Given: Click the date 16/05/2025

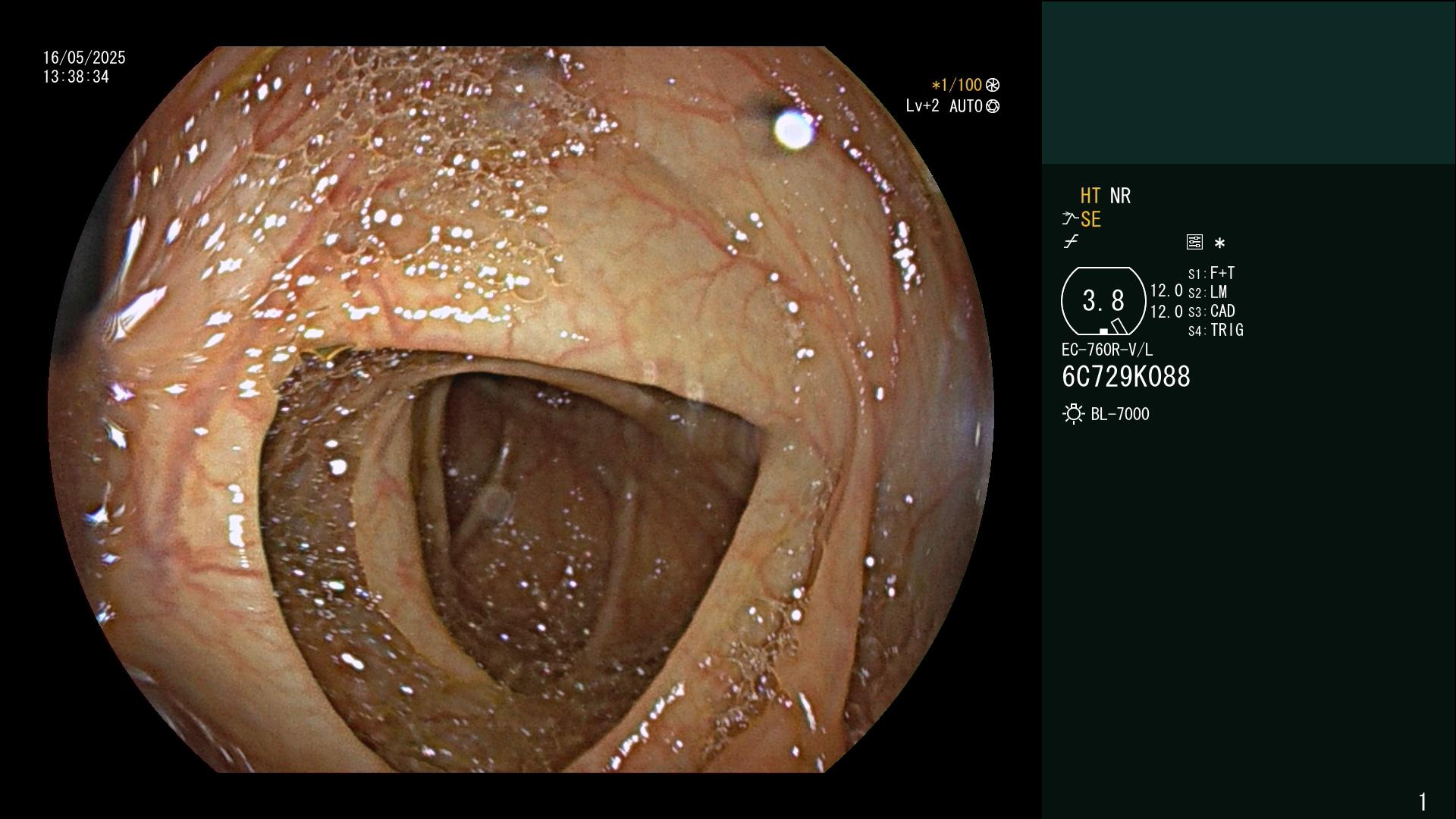Looking at the screenshot, I should (x=84, y=58).
